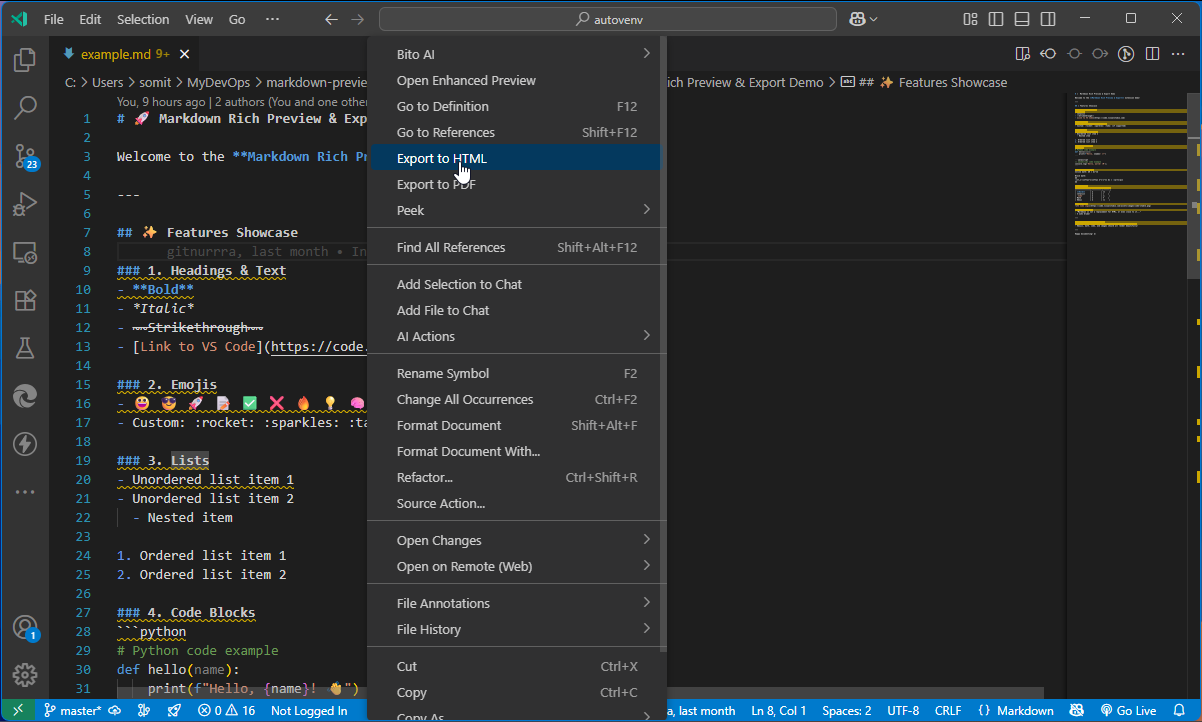
Task: Open the Explorer view in activity bar
Action: coord(25,60)
